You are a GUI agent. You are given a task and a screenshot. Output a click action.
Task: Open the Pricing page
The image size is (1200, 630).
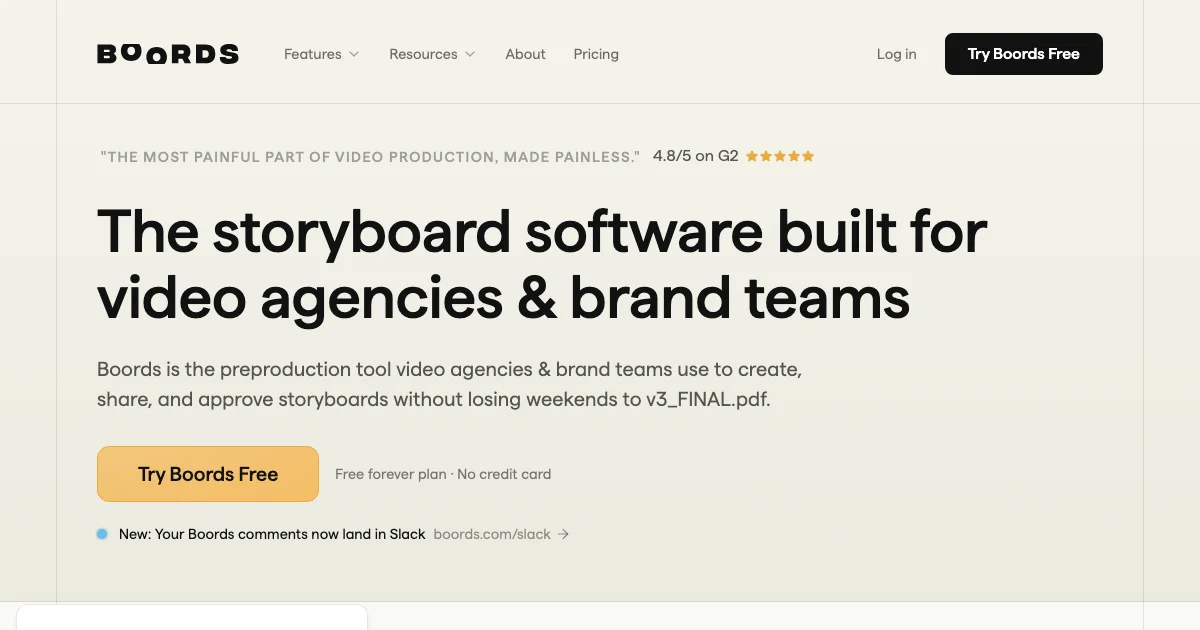tap(596, 54)
